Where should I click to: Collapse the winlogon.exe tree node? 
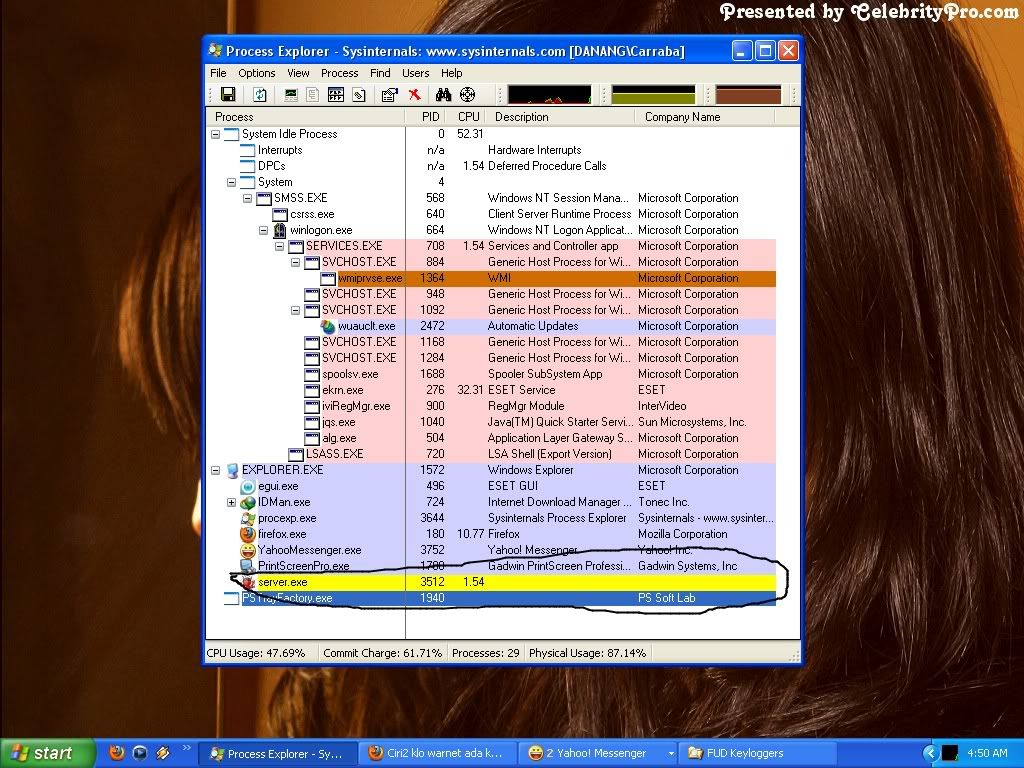[x=263, y=231]
